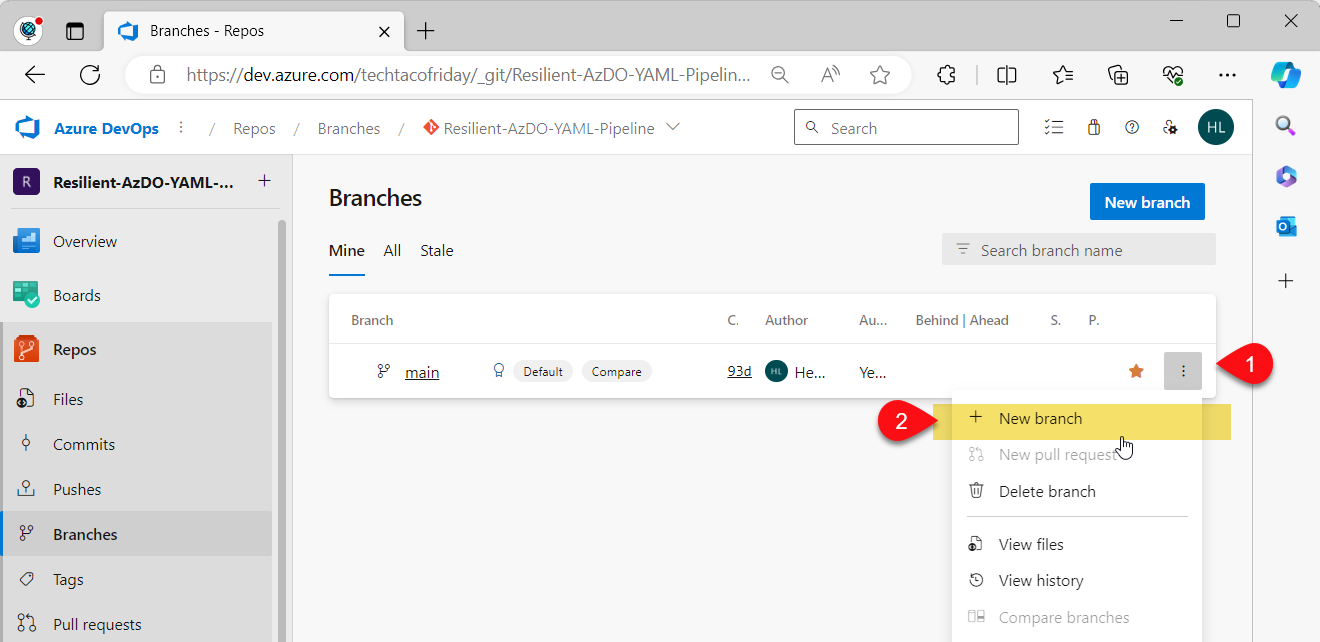Expand the Resilient-AzDO-YAML-Pipeline repository dropdown
Viewport: 1320px width, 642px height.
[673, 127]
